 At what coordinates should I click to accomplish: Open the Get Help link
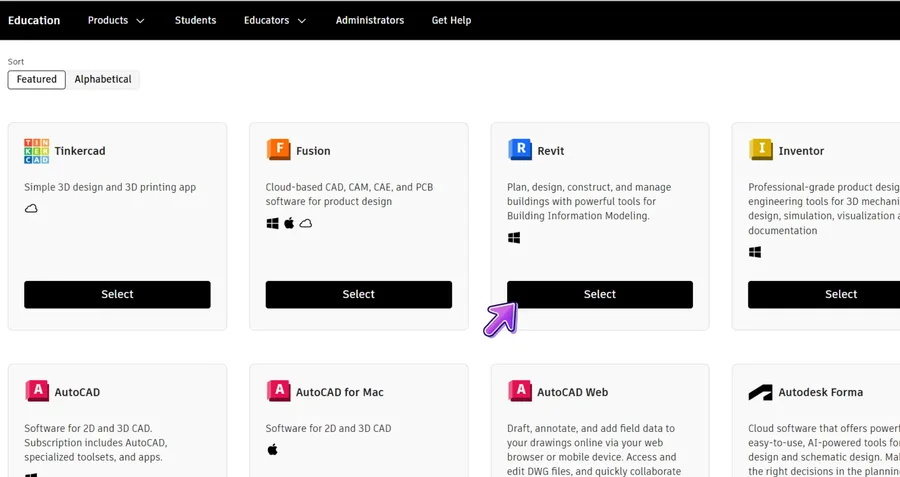(451, 20)
